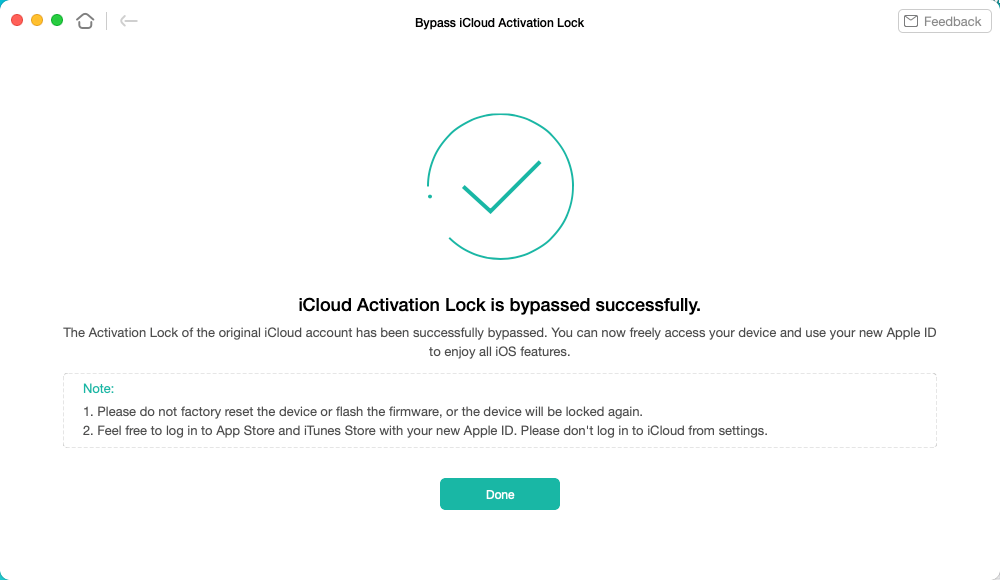Maximize the window with the green button
The image size is (1000, 580).
(x=57, y=20)
